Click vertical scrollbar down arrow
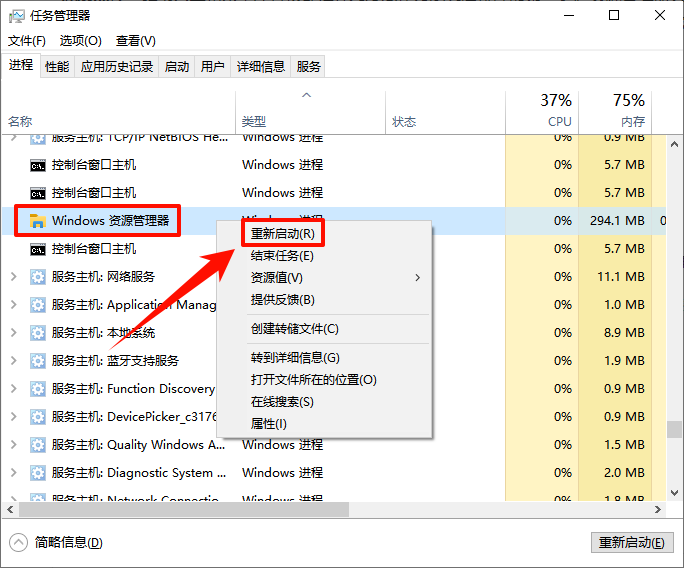The height and width of the screenshot is (568, 684). [x=674, y=493]
